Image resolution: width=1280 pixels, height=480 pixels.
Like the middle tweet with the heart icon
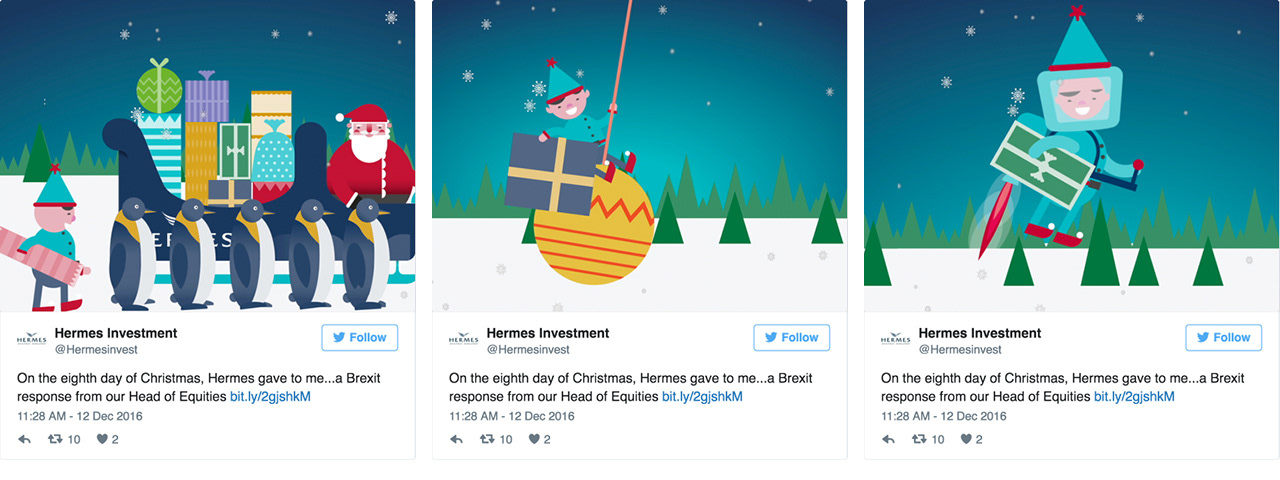coord(534,439)
